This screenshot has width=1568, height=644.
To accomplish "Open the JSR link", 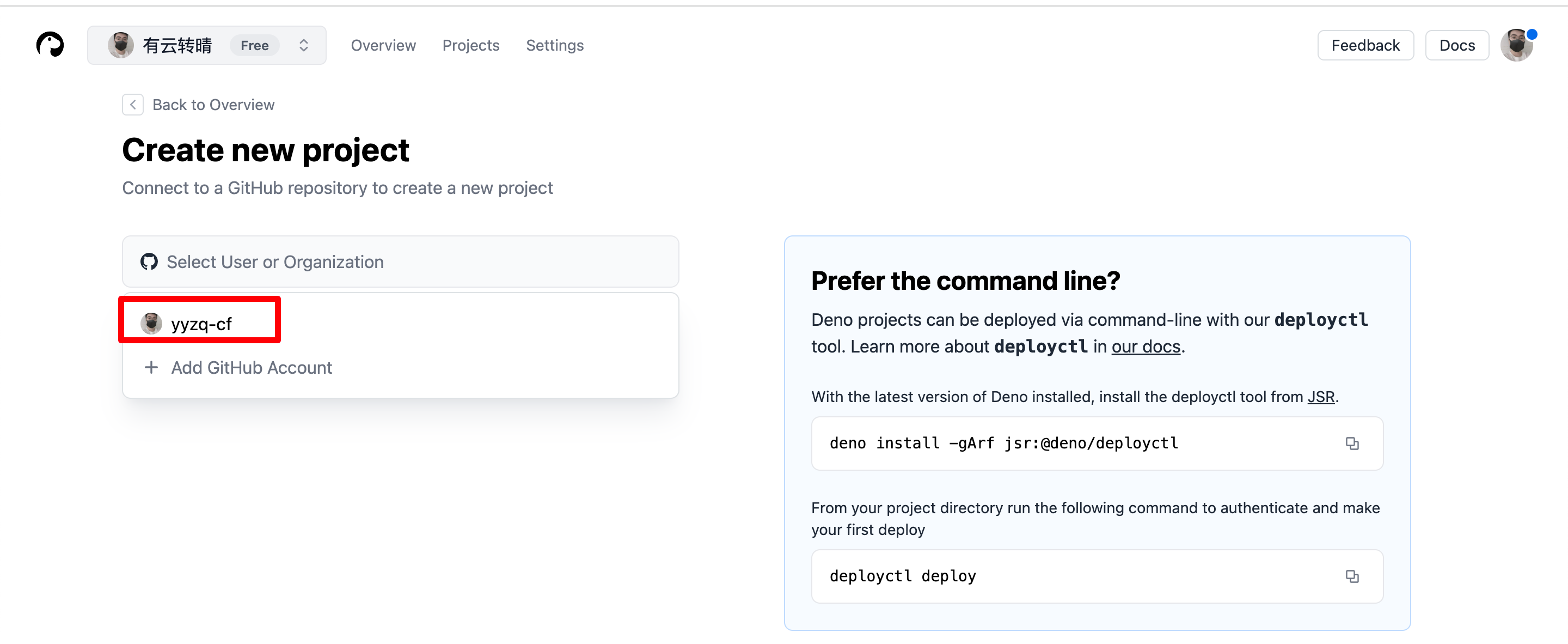I will (x=1321, y=397).
